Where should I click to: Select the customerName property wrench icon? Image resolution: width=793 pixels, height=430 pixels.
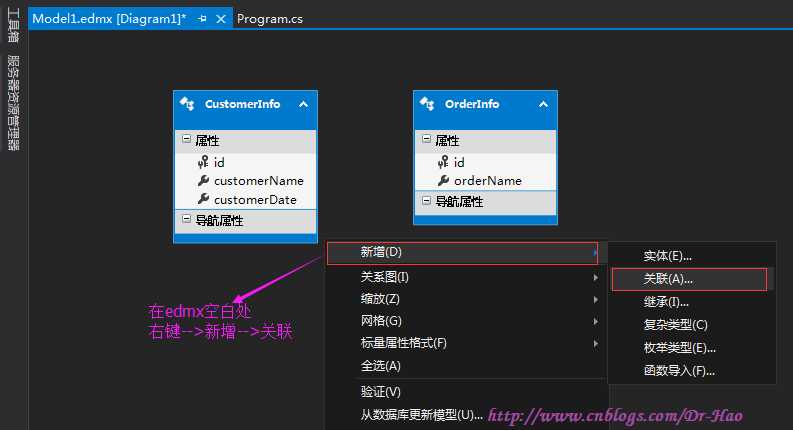(203, 181)
